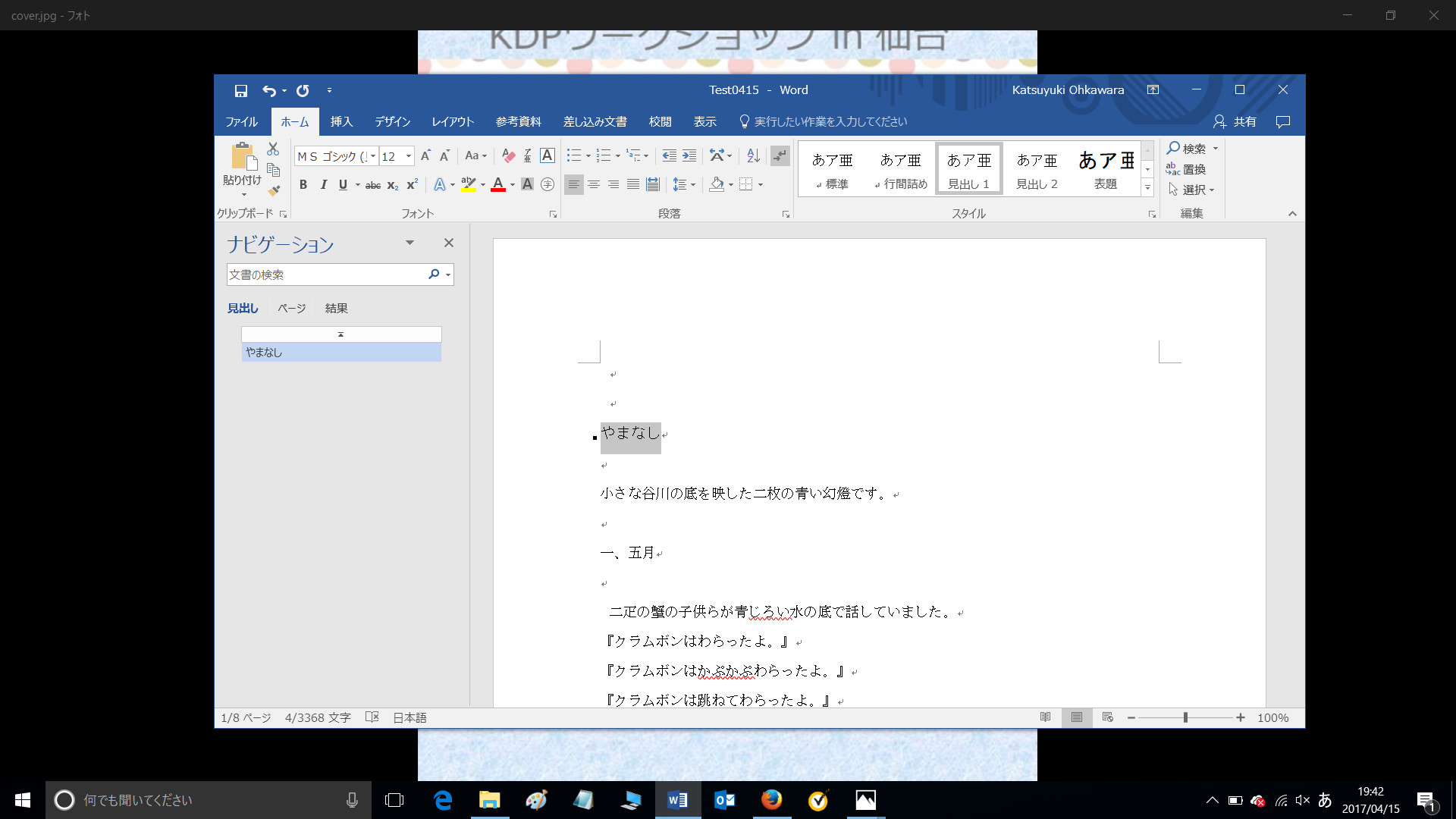Screen dimensions: 1456x819
Task: Switch to the 挿入 ribbon tab
Action: point(343,121)
